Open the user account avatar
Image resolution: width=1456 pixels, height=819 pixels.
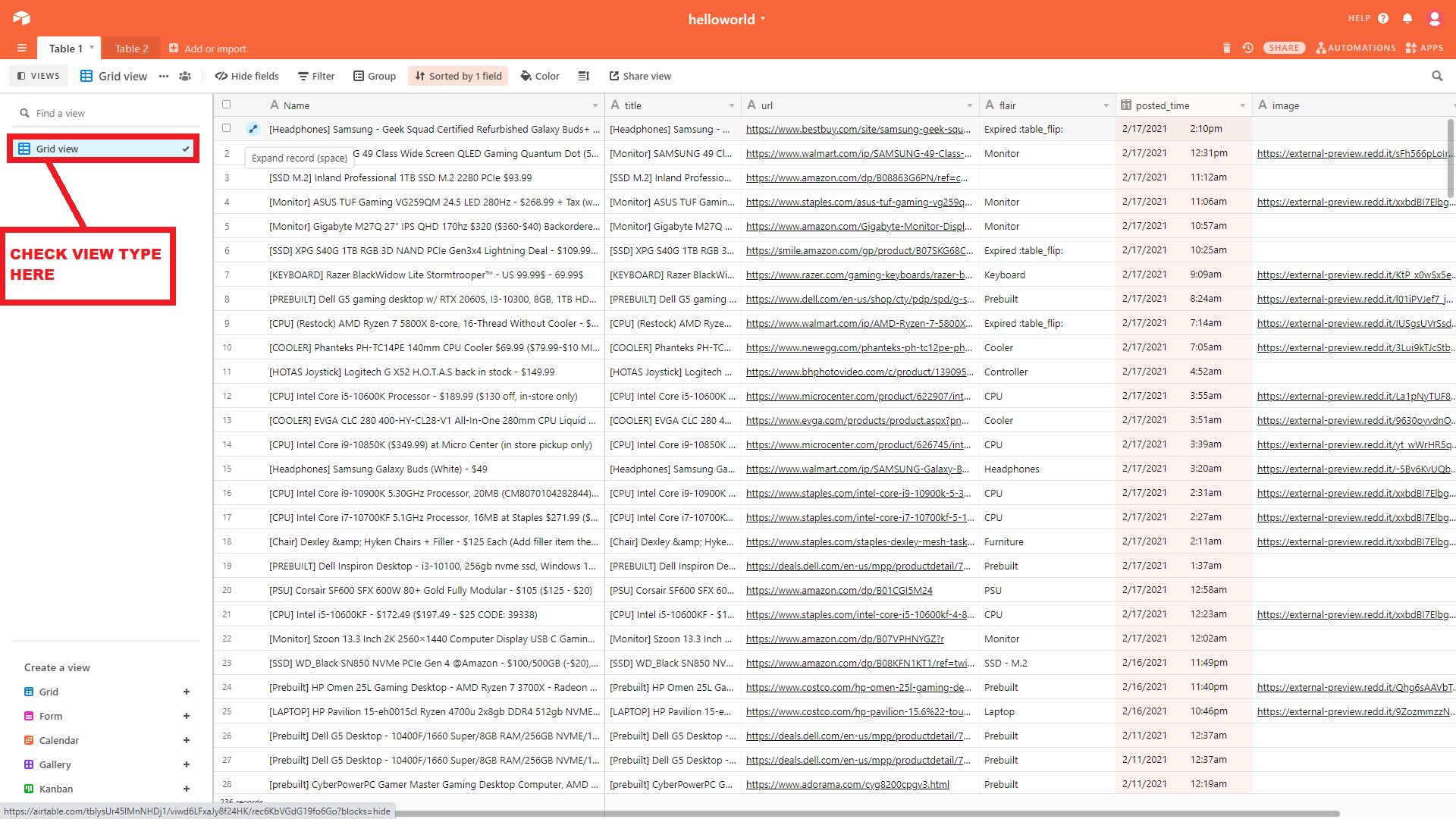click(x=1434, y=18)
